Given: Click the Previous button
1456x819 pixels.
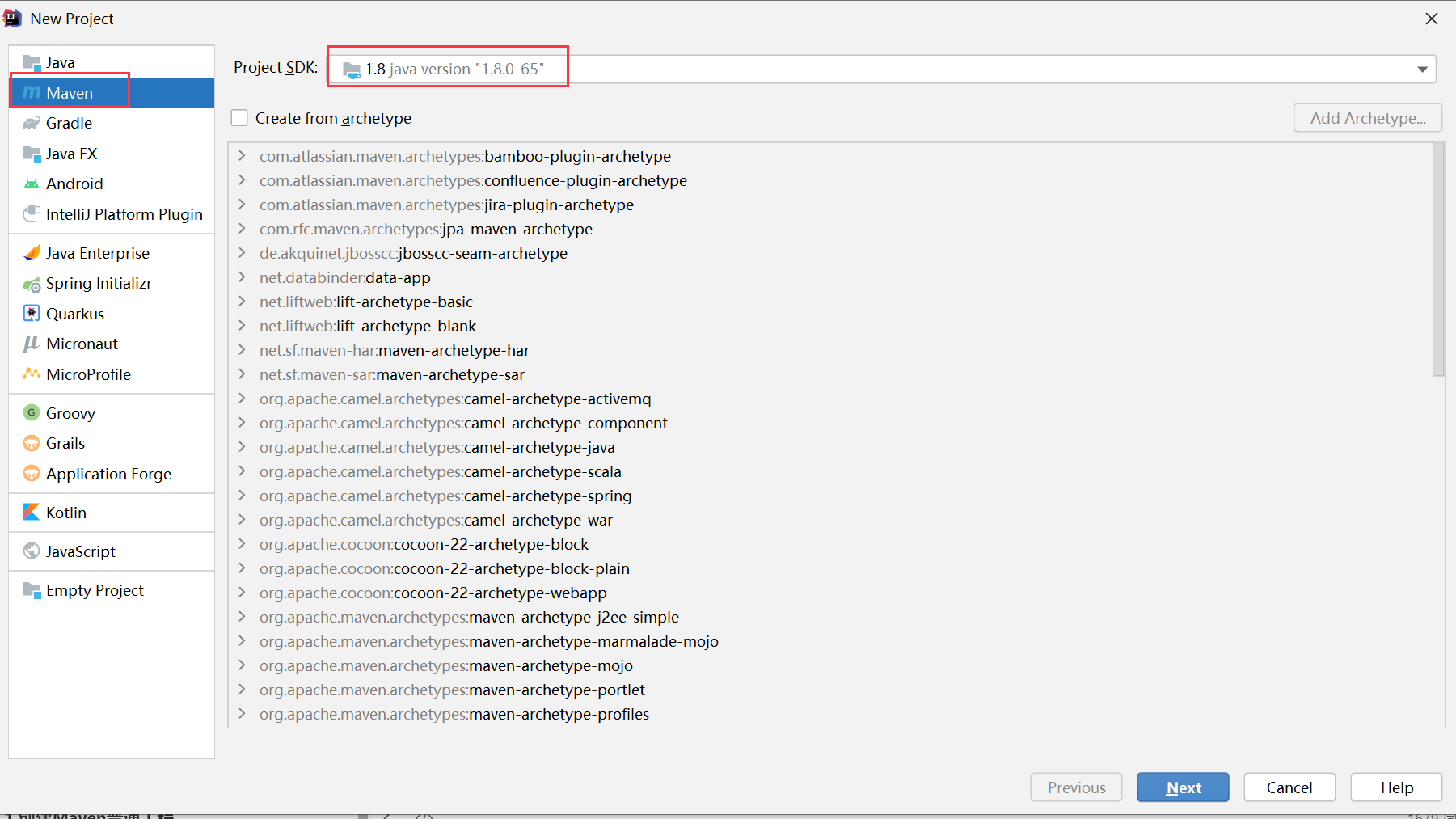Looking at the screenshot, I should tap(1076, 787).
